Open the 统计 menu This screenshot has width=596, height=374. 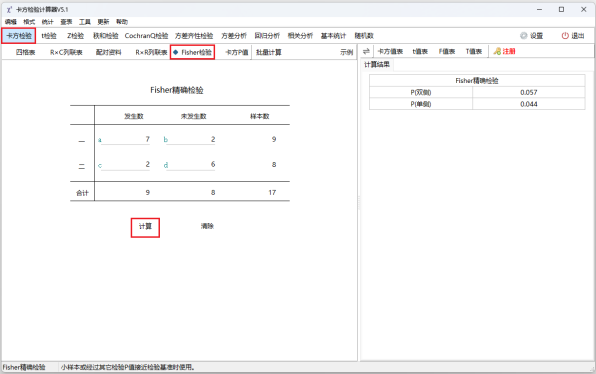point(48,22)
